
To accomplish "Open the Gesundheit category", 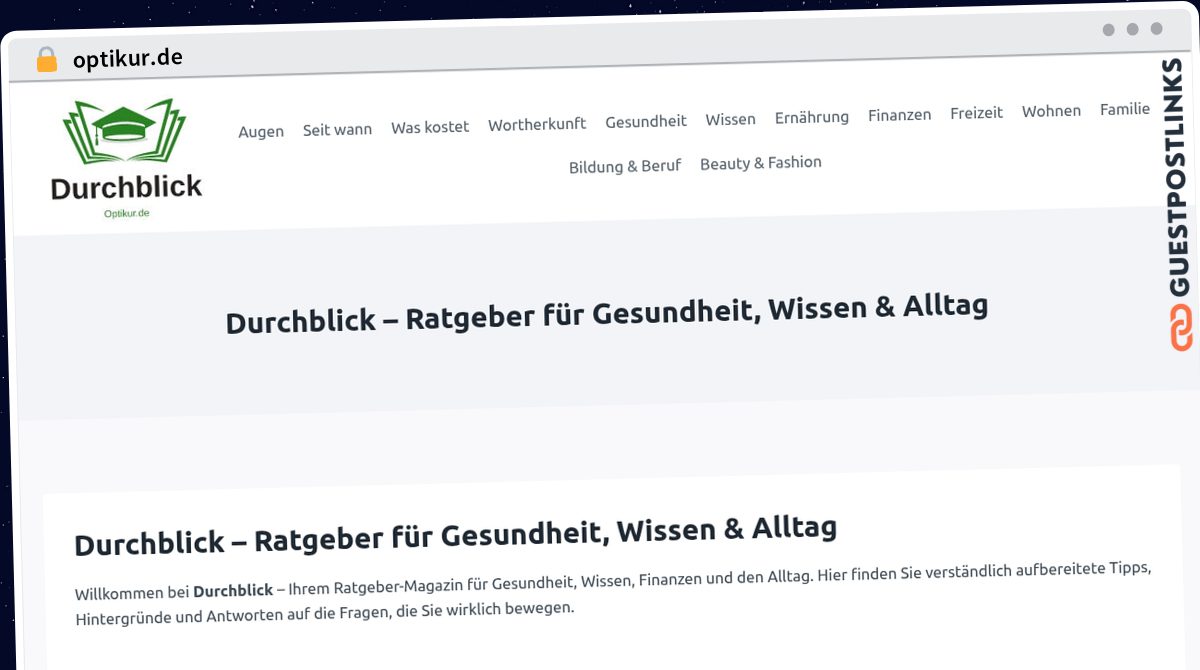I will (646, 121).
